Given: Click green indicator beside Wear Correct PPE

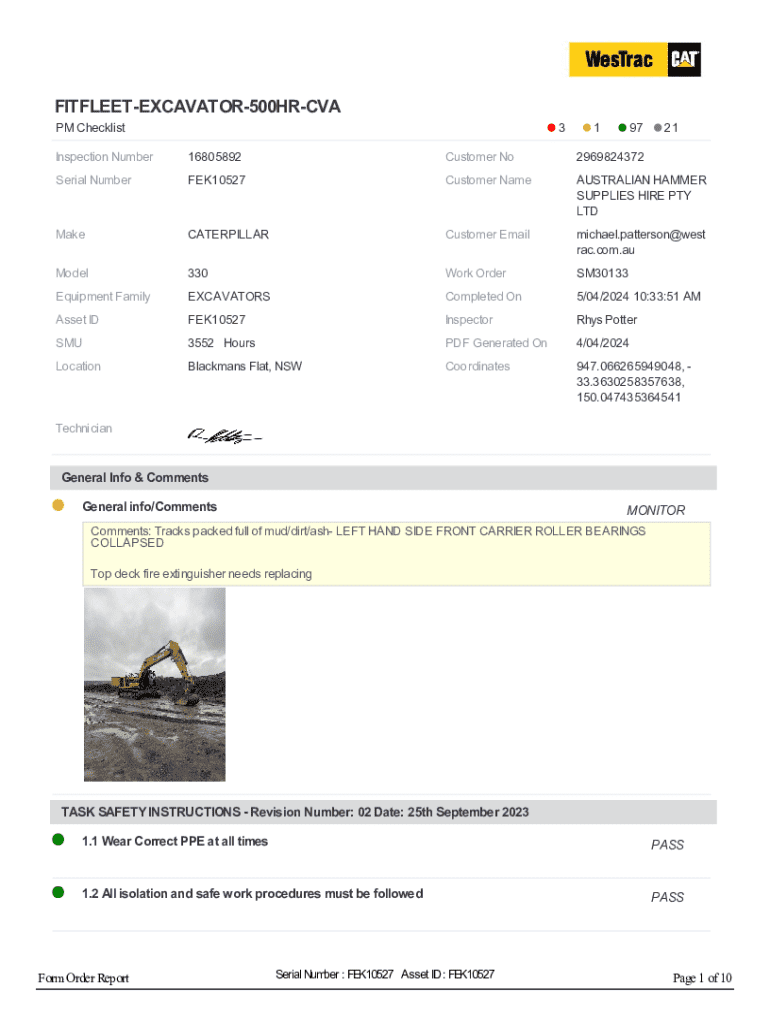Looking at the screenshot, I should [x=58, y=840].
